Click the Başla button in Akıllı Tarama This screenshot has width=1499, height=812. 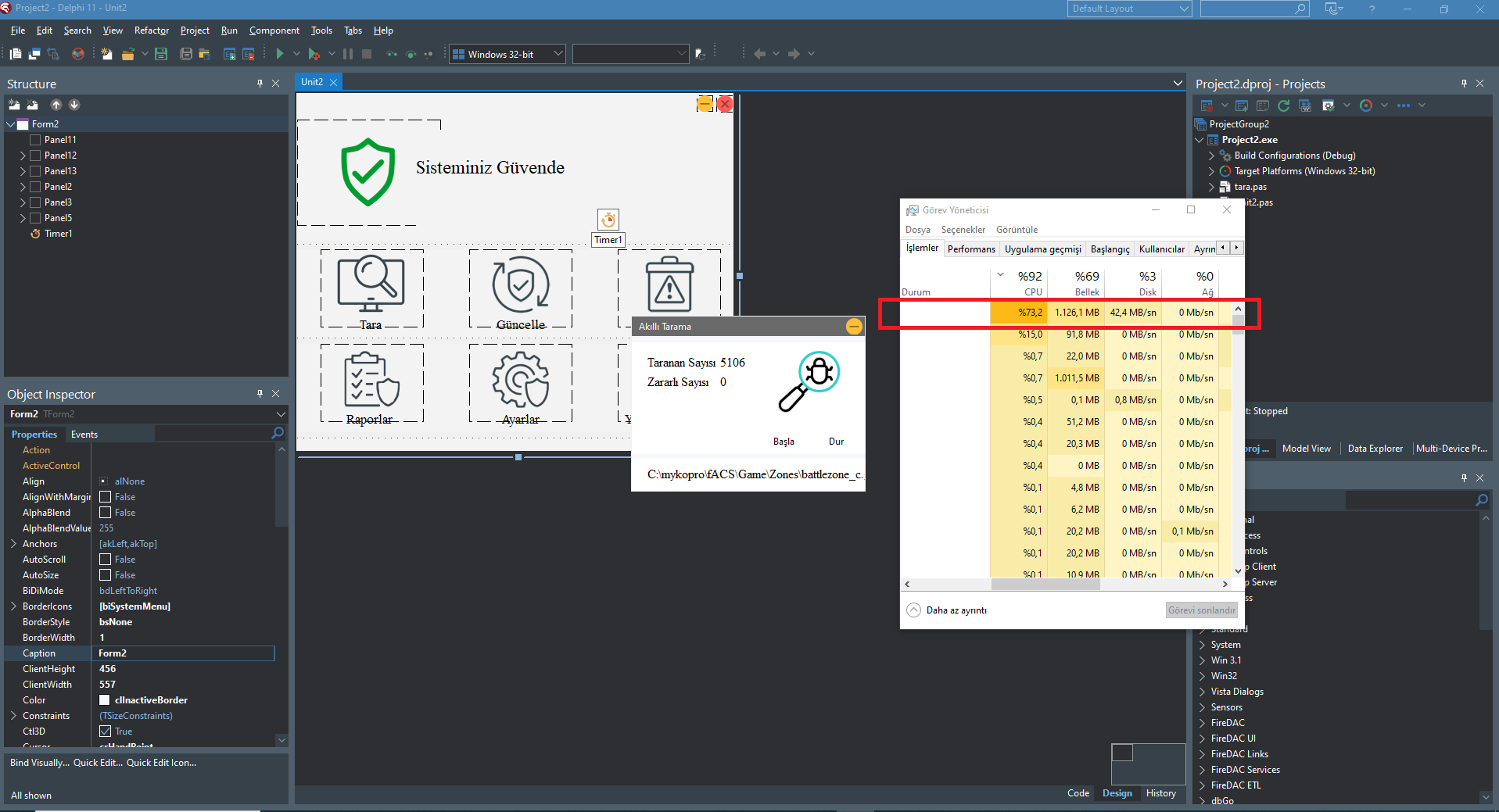784,442
